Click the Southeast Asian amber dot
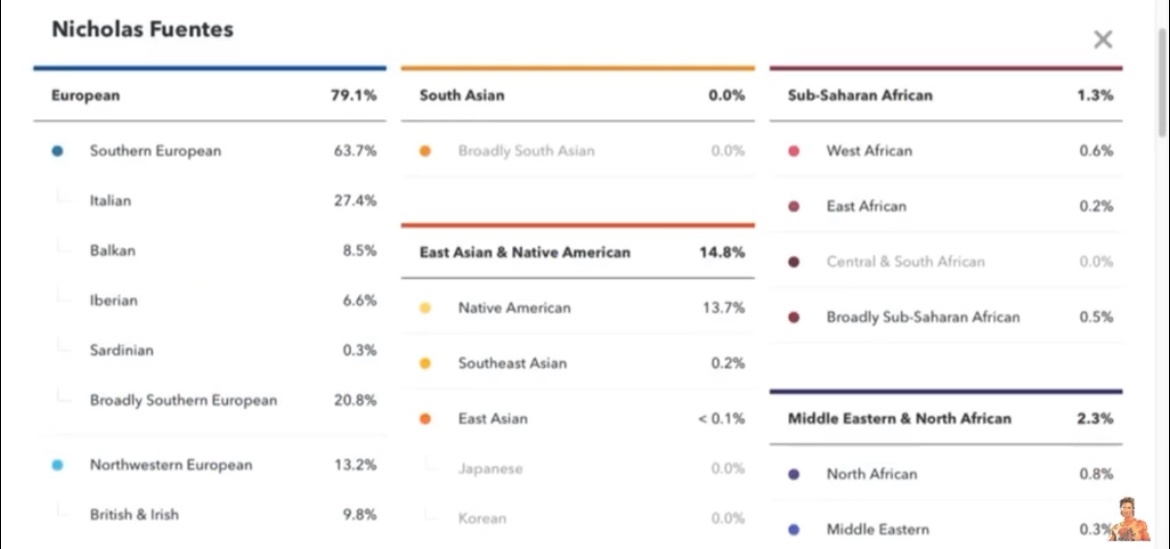Screen dimensions: 1170x549 pos(425,364)
